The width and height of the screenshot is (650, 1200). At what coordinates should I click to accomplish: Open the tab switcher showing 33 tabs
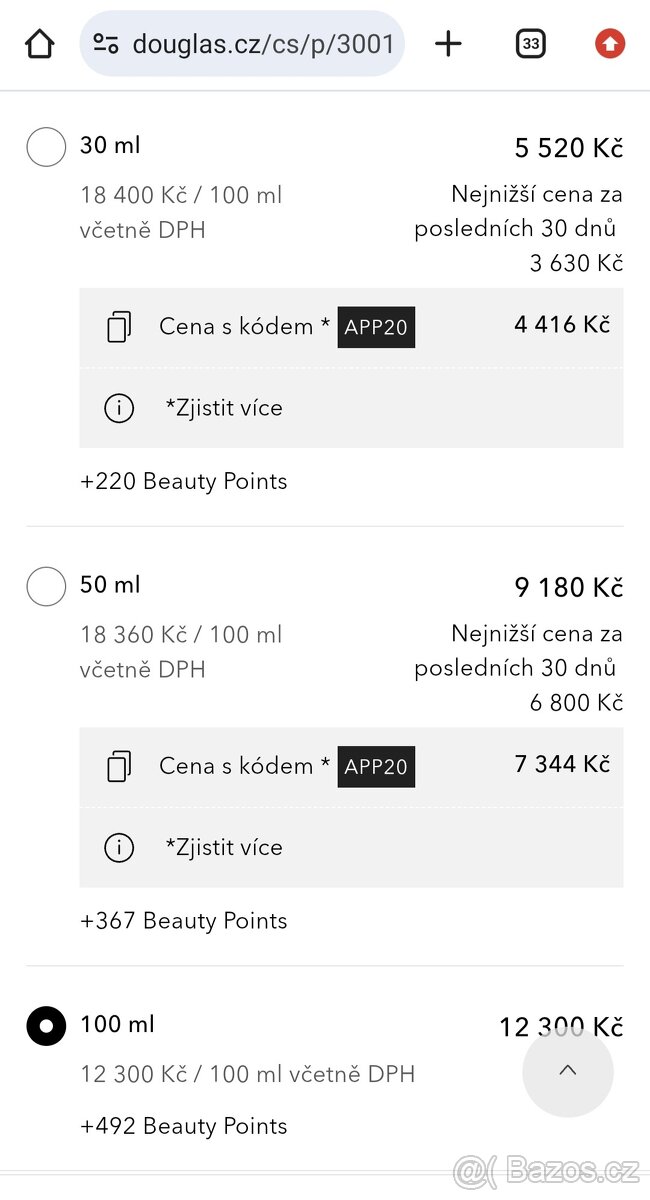531,44
